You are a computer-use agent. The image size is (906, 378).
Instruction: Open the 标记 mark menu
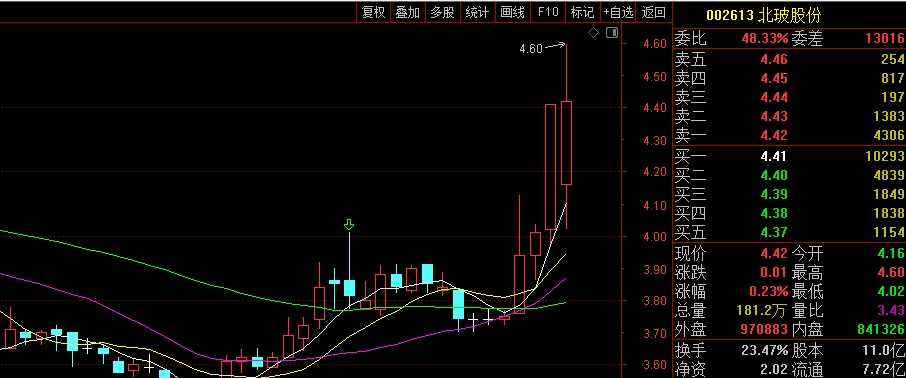pos(582,12)
